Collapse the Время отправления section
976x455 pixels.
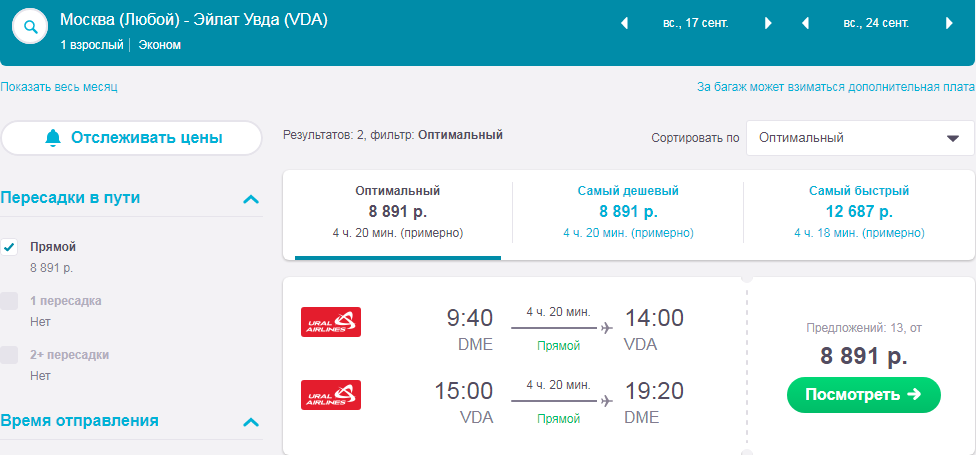[x=250, y=422]
